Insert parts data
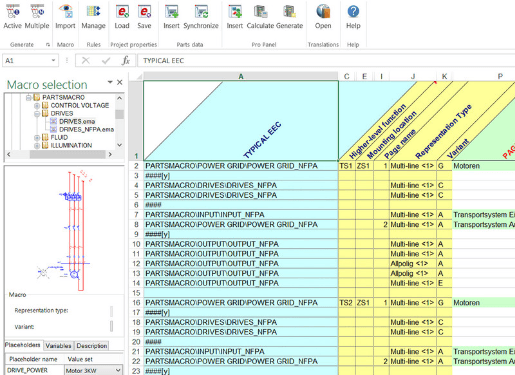515x375 pixels. pos(171,17)
